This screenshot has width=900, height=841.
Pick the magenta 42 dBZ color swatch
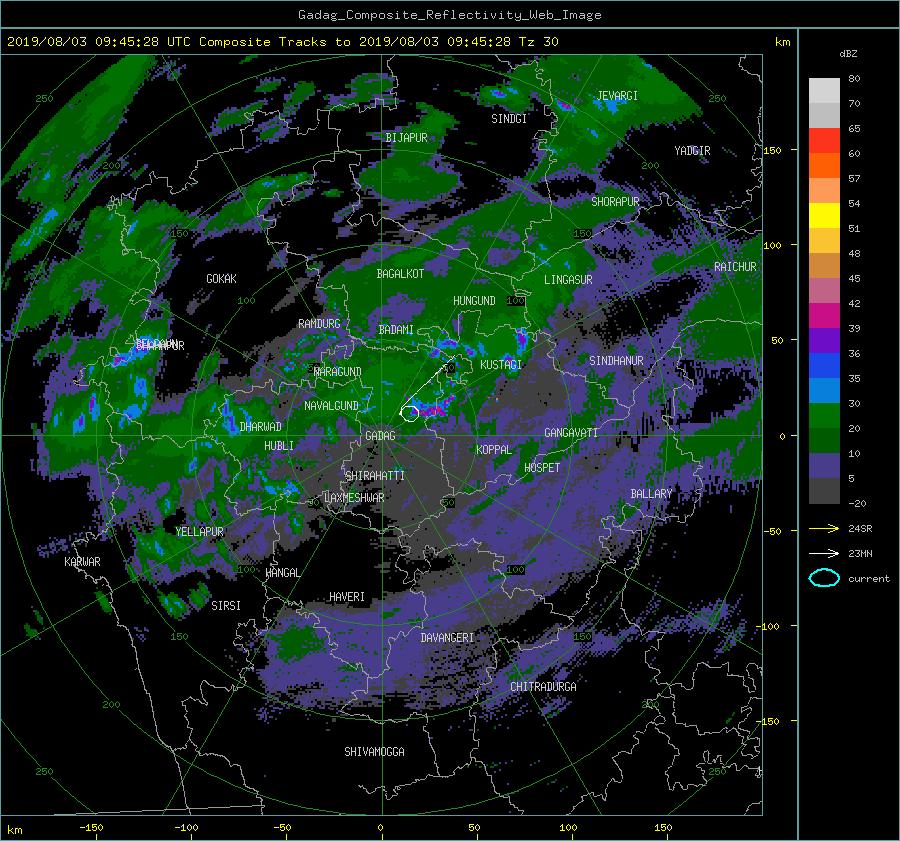point(824,315)
